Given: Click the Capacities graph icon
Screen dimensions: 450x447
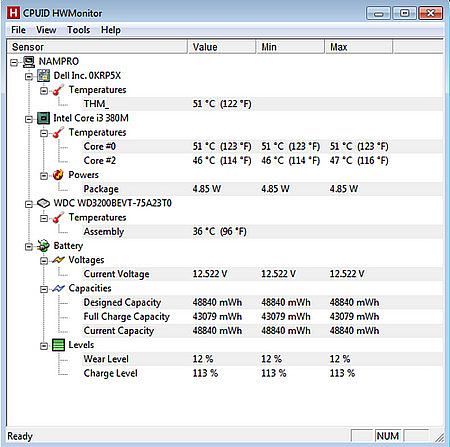Looking at the screenshot, I should pyautogui.click(x=58, y=288).
